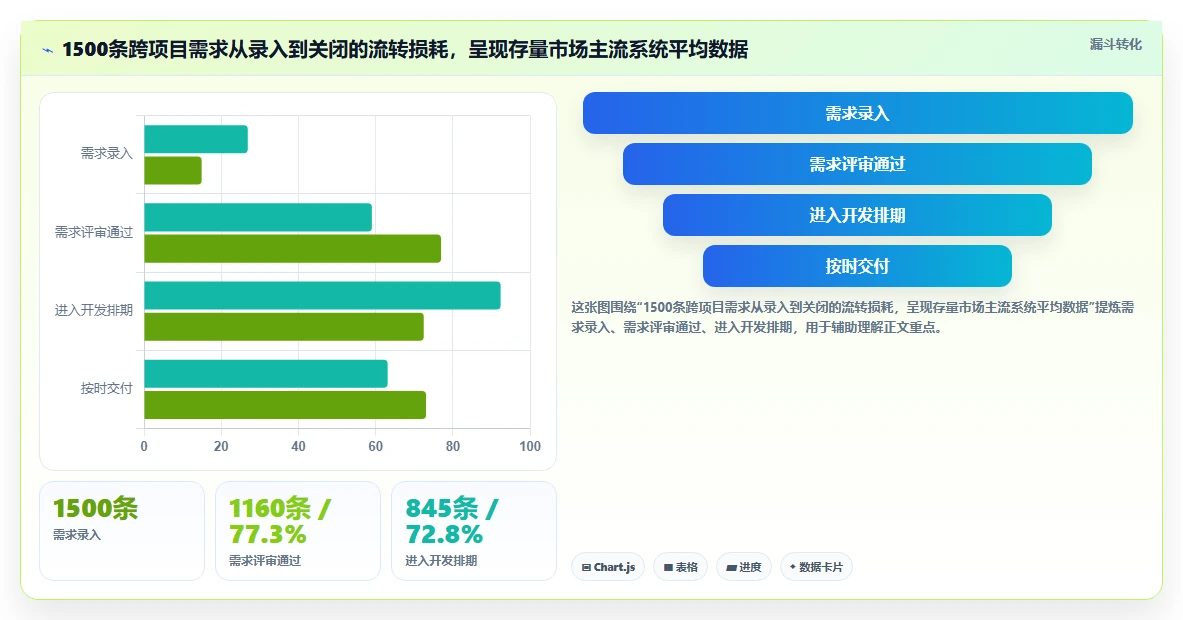Click the green bar for 进入开发排期
This screenshot has width=1183, height=620.
coord(284,327)
